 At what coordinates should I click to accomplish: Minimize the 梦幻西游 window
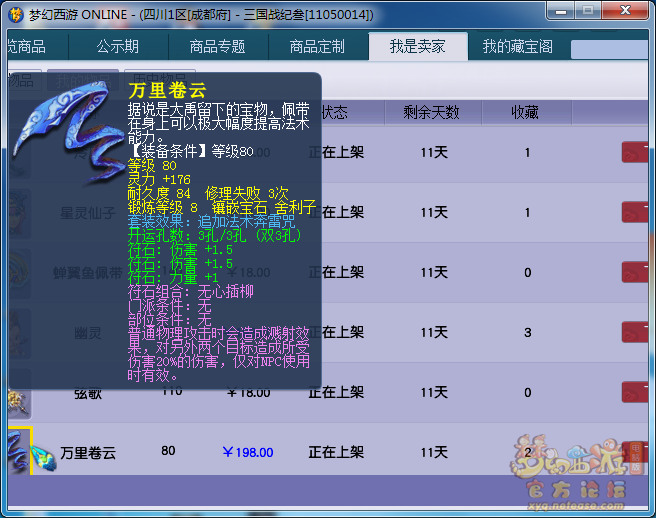click(x=561, y=11)
